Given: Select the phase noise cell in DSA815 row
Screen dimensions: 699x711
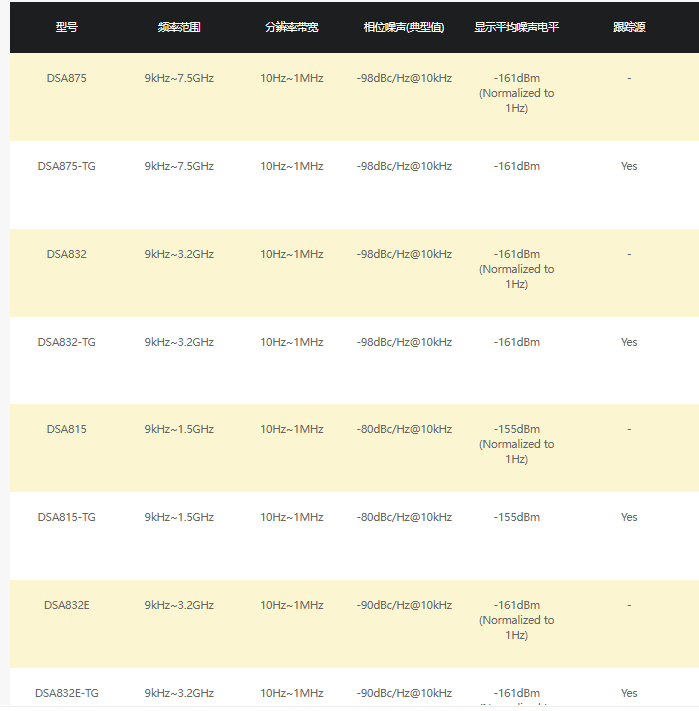Looking at the screenshot, I should point(404,429).
